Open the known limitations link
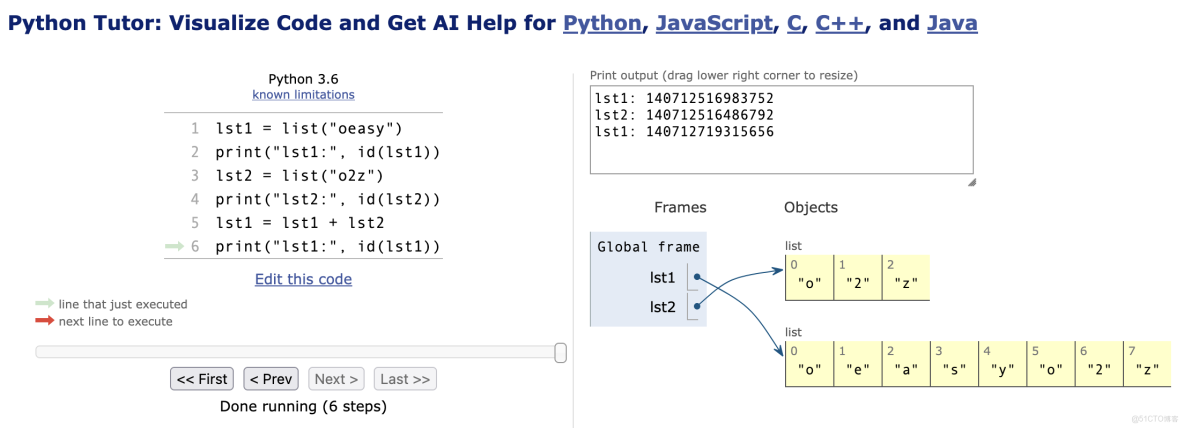 coord(304,94)
